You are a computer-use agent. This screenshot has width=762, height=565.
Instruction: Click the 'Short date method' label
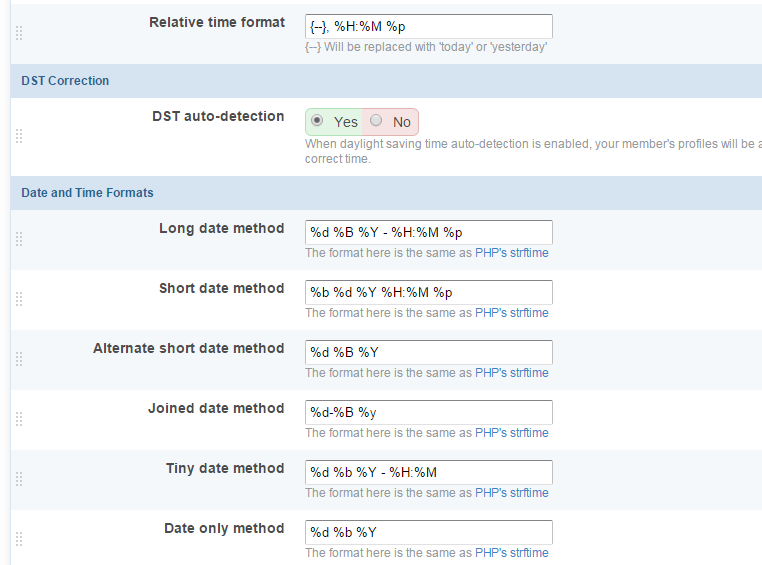coord(222,289)
